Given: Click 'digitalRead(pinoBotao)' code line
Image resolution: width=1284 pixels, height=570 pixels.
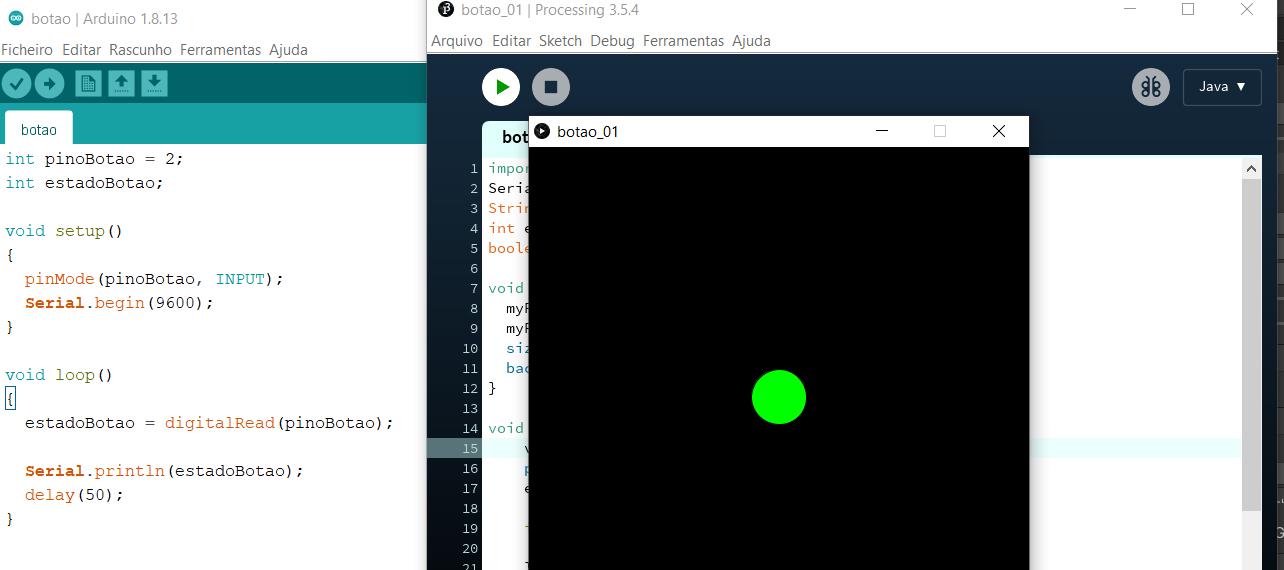Looking at the screenshot, I should point(279,422).
